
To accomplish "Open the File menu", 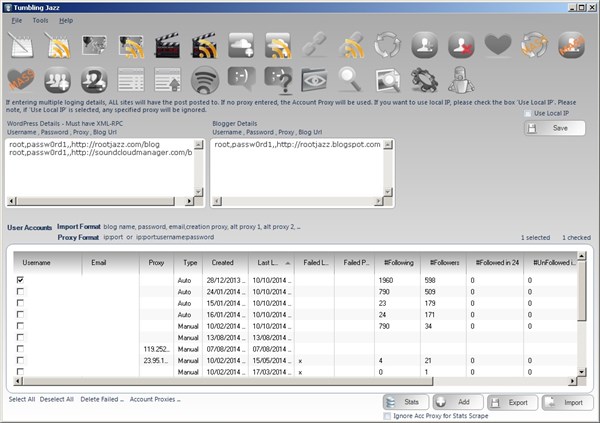I will point(16,20).
